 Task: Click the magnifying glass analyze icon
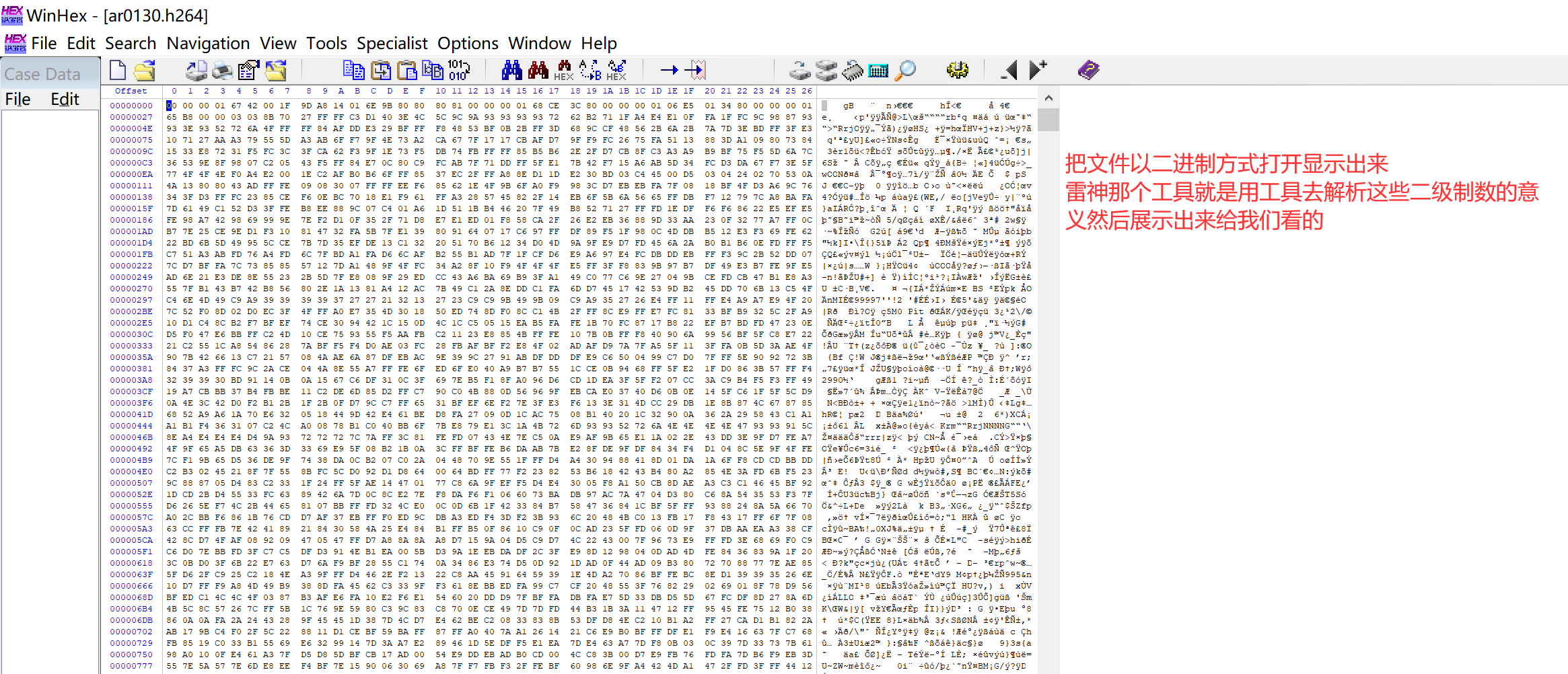[906, 70]
